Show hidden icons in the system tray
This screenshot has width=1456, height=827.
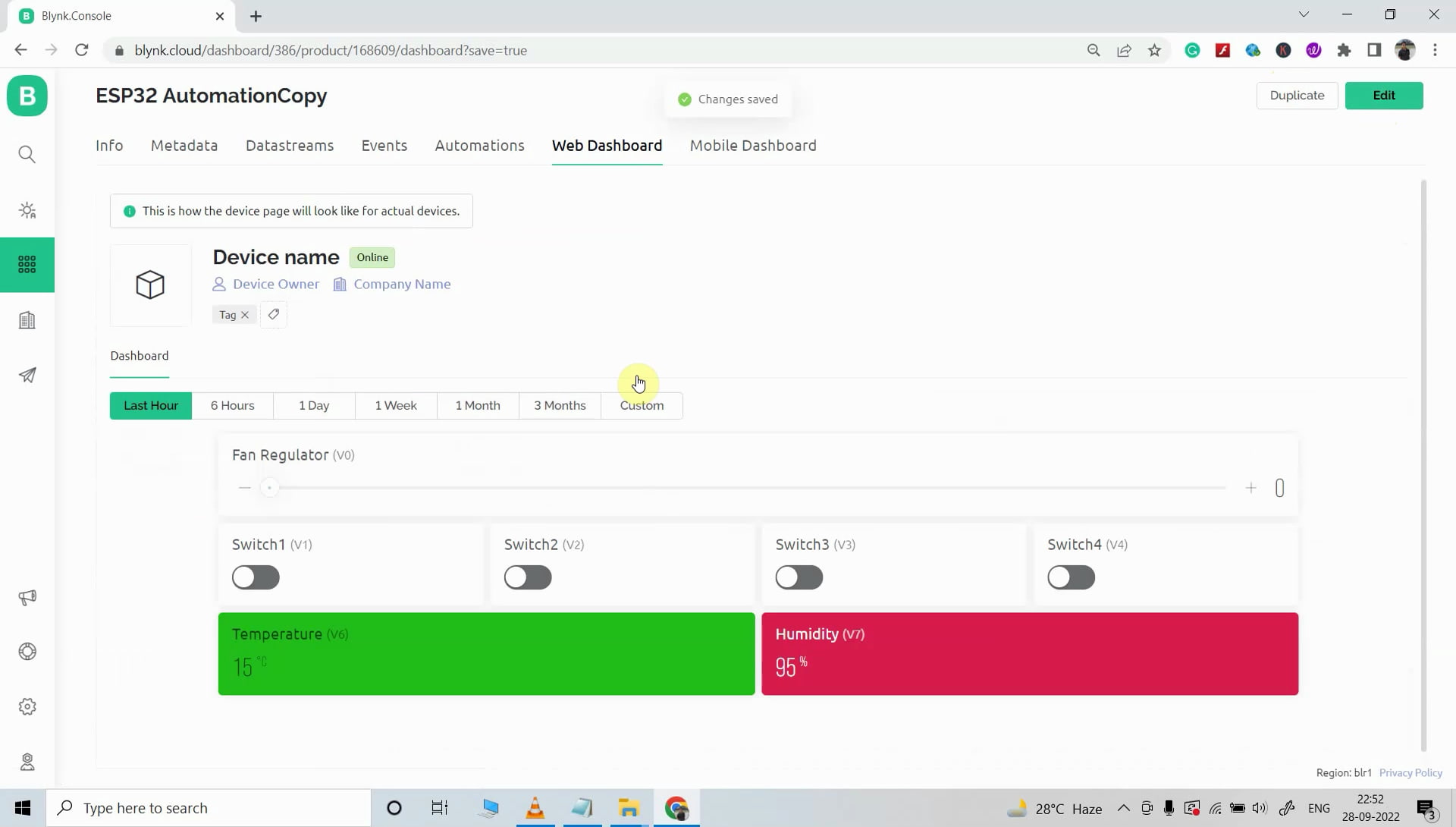(1123, 808)
